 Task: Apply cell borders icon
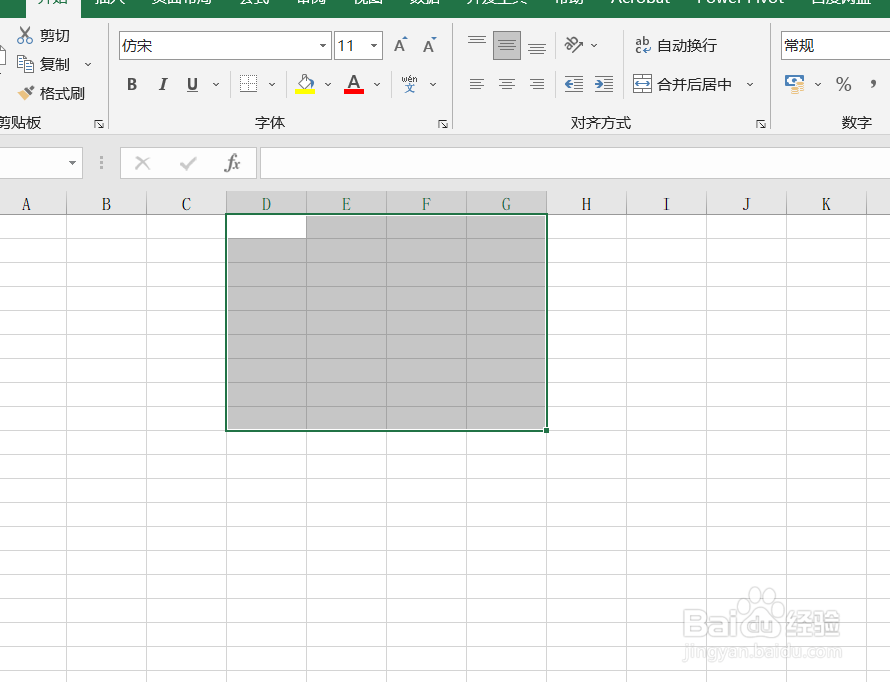pyautogui.click(x=248, y=84)
